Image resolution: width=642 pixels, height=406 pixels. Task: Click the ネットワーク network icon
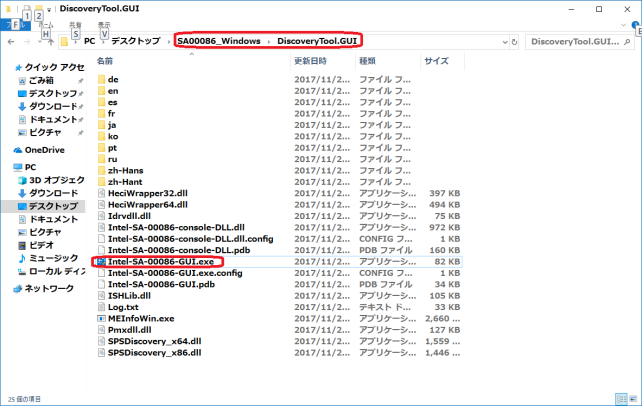(18, 289)
